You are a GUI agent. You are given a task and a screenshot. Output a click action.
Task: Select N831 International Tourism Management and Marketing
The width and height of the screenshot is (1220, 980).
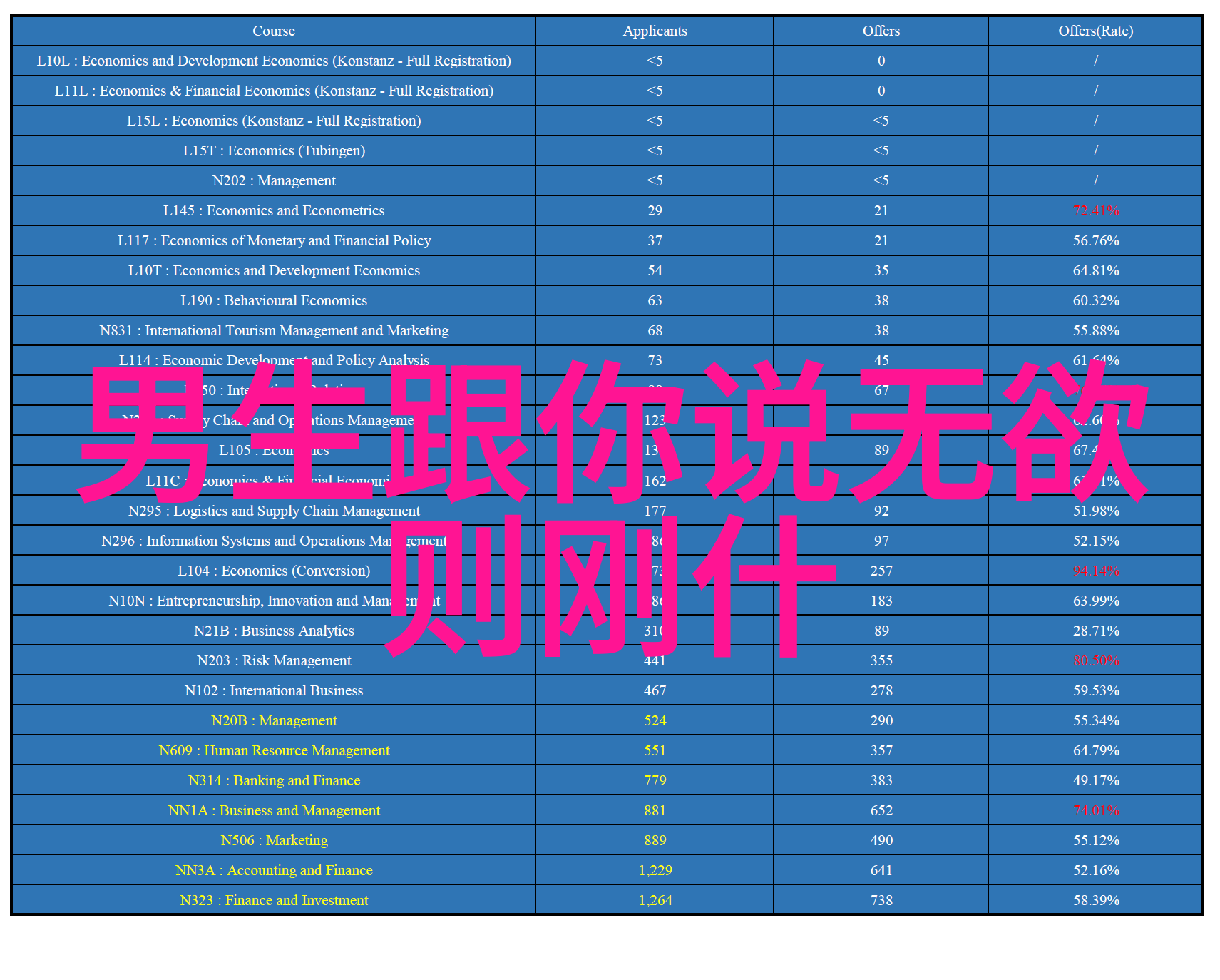(x=274, y=330)
